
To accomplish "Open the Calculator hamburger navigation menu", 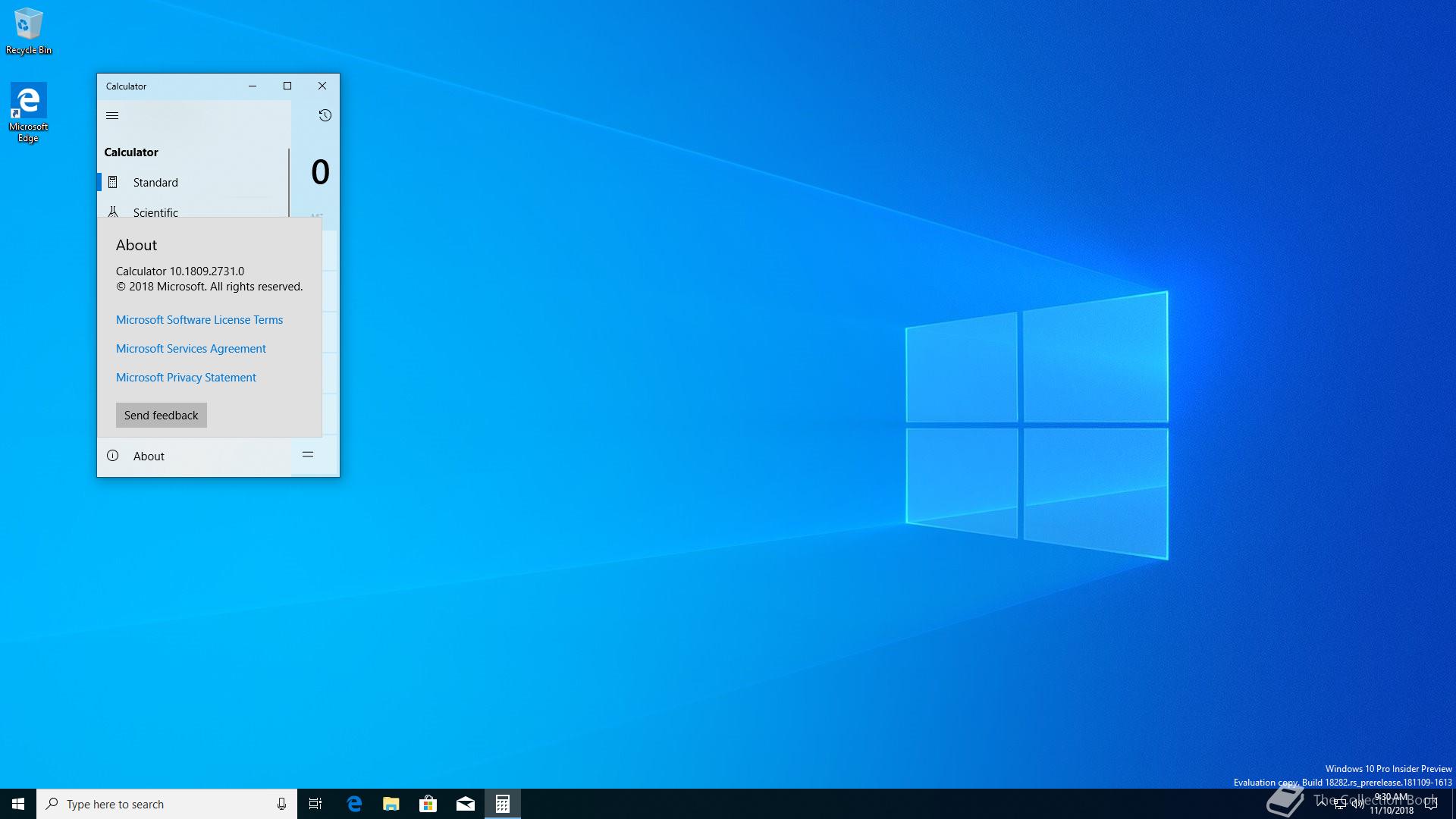I will coord(112,115).
